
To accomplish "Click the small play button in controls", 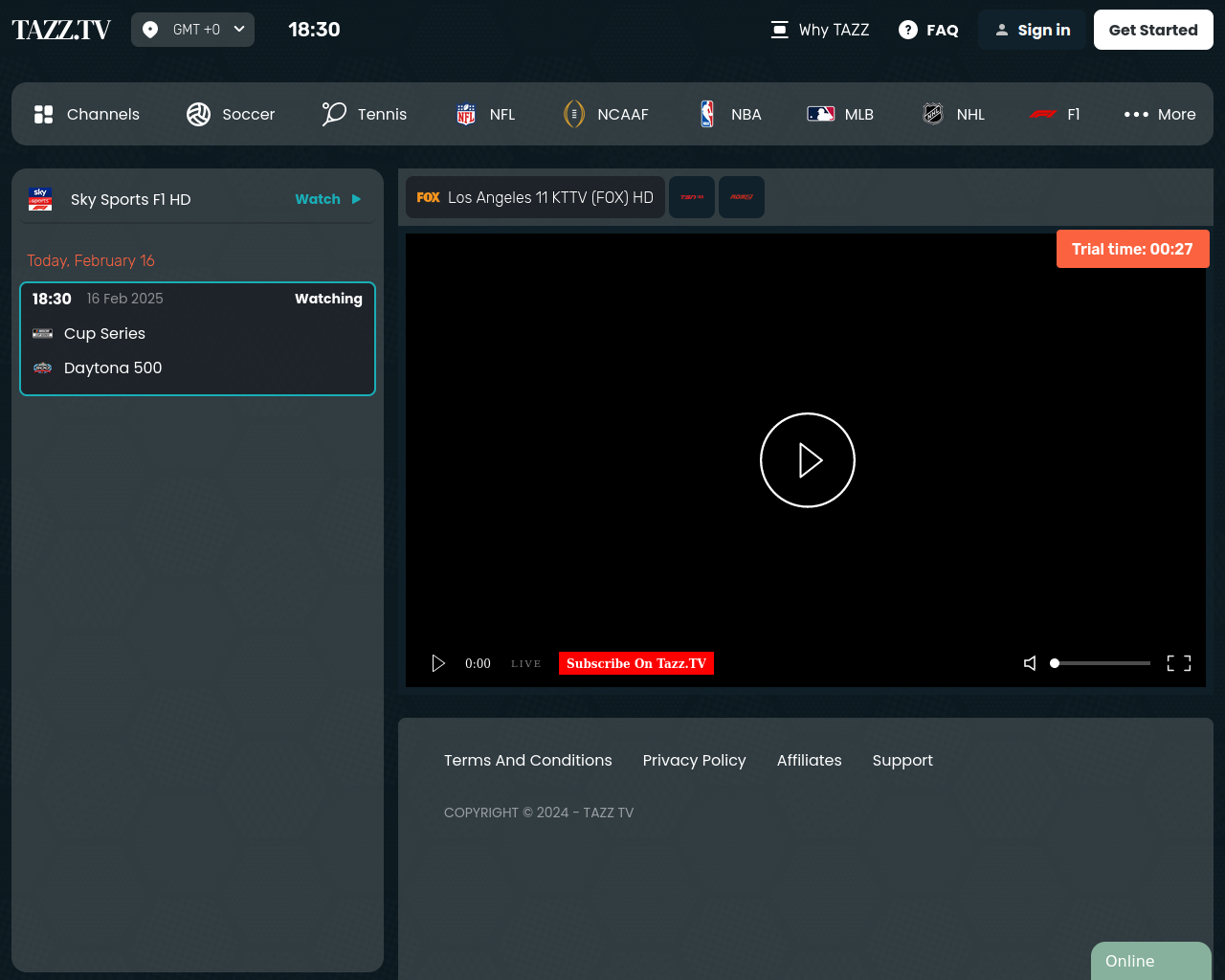I will tap(438, 663).
